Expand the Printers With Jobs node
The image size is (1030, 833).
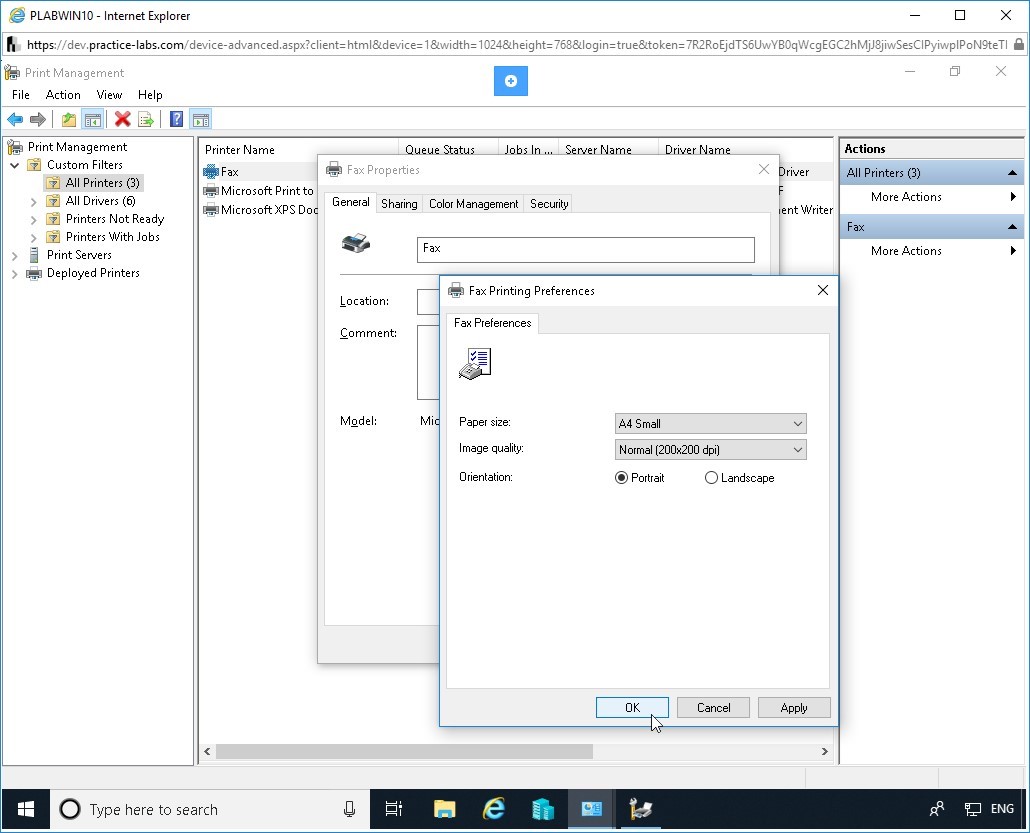34,237
